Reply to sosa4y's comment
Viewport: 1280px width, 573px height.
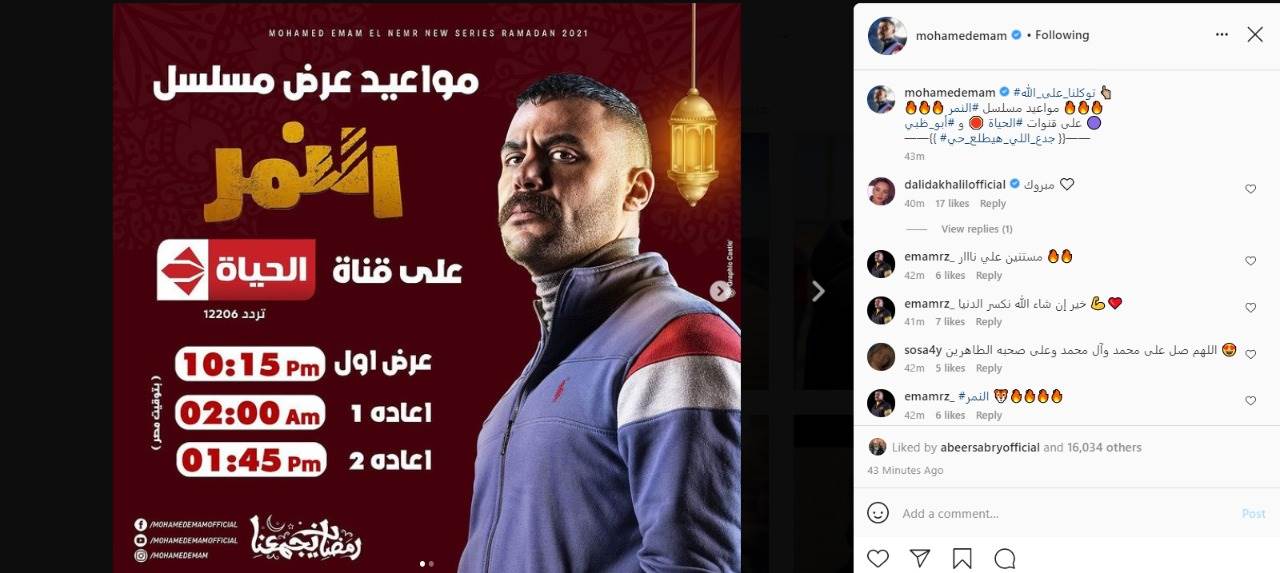tap(989, 368)
